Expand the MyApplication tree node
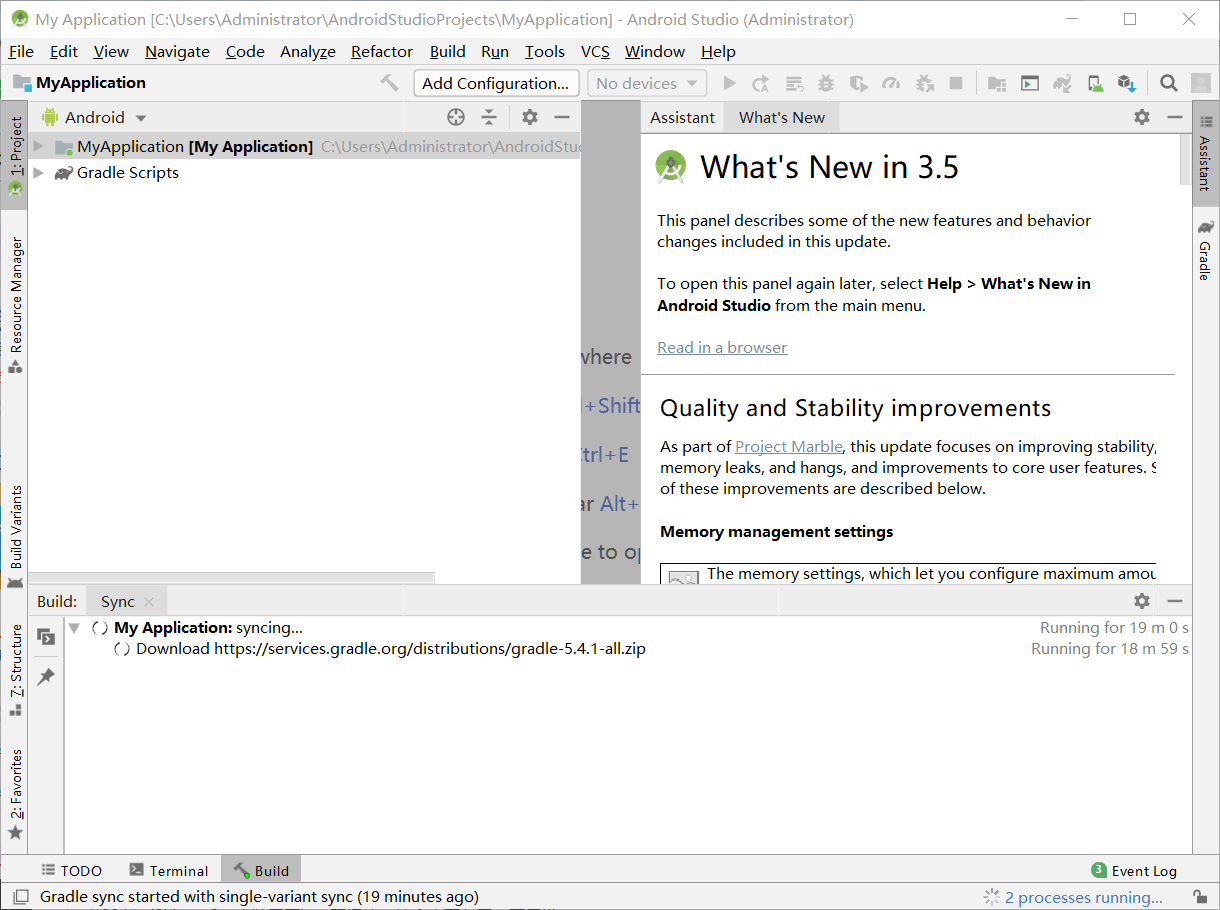 pyautogui.click(x=39, y=147)
